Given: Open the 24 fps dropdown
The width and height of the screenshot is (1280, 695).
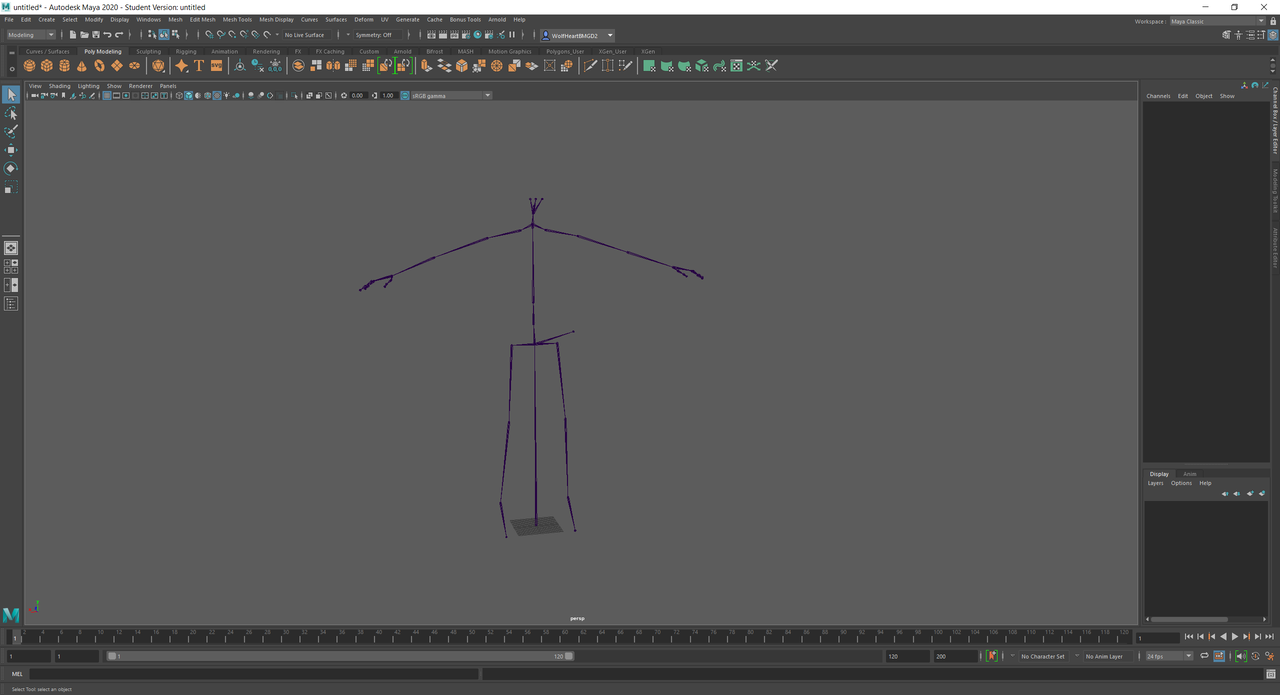Looking at the screenshot, I should [1168, 656].
